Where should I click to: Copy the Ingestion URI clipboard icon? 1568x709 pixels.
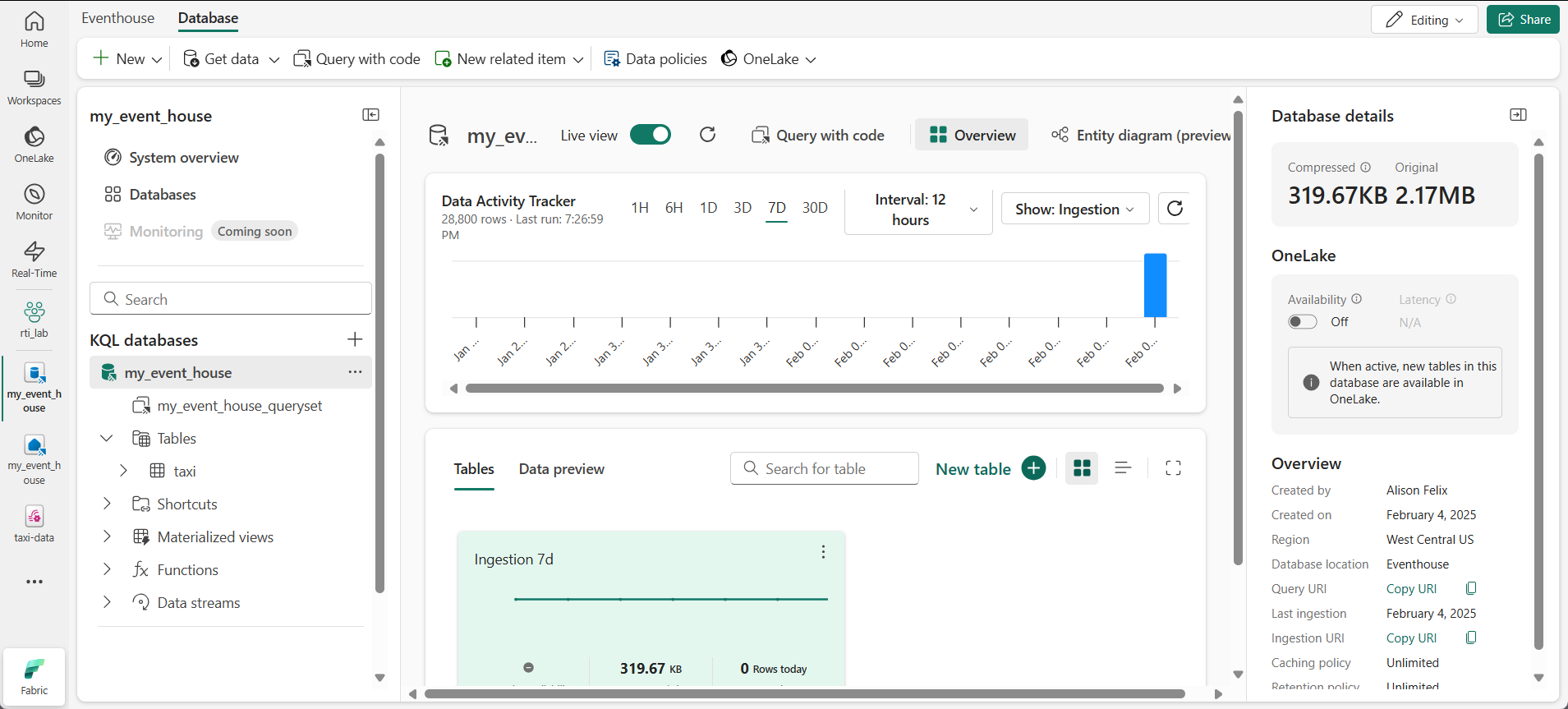[x=1471, y=638]
